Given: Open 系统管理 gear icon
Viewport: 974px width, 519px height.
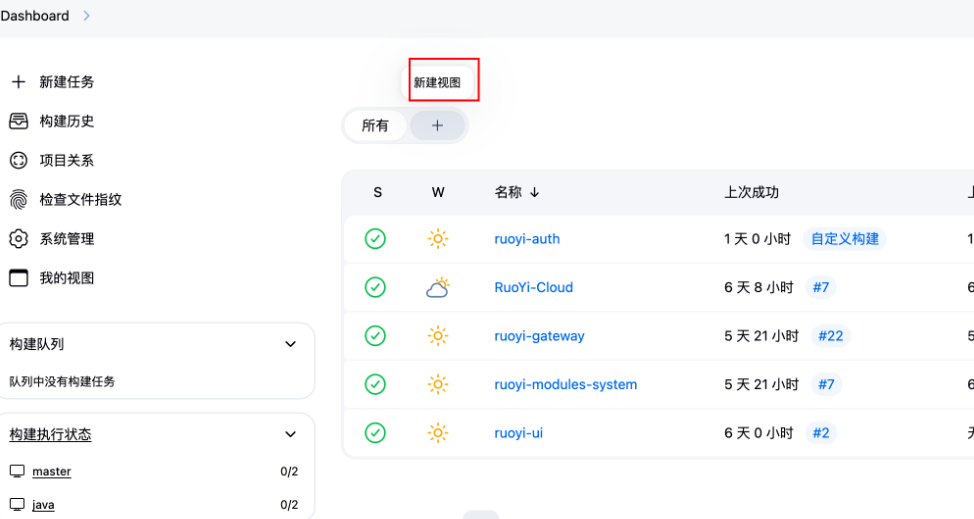Looking at the screenshot, I should [18, 239].
